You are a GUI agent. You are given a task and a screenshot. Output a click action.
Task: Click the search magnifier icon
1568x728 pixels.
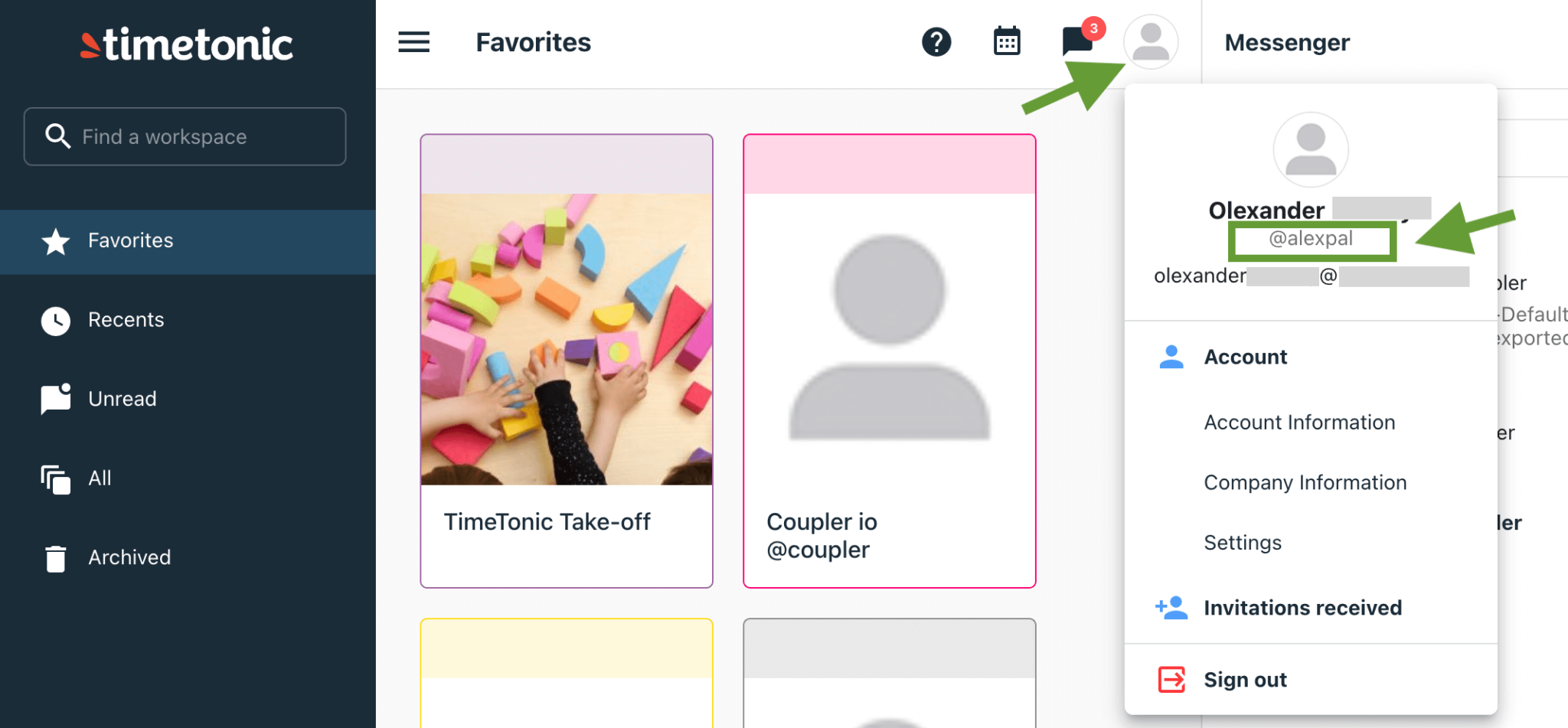coord(58,136)
